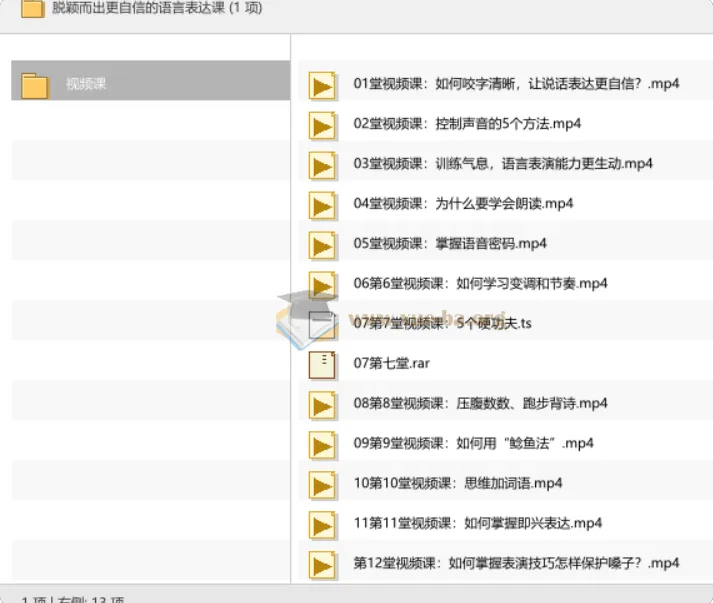The image size is (713, 603).
Task: Click the video icon beside 03堂视频课 训练气息
Action: point(322,166)
